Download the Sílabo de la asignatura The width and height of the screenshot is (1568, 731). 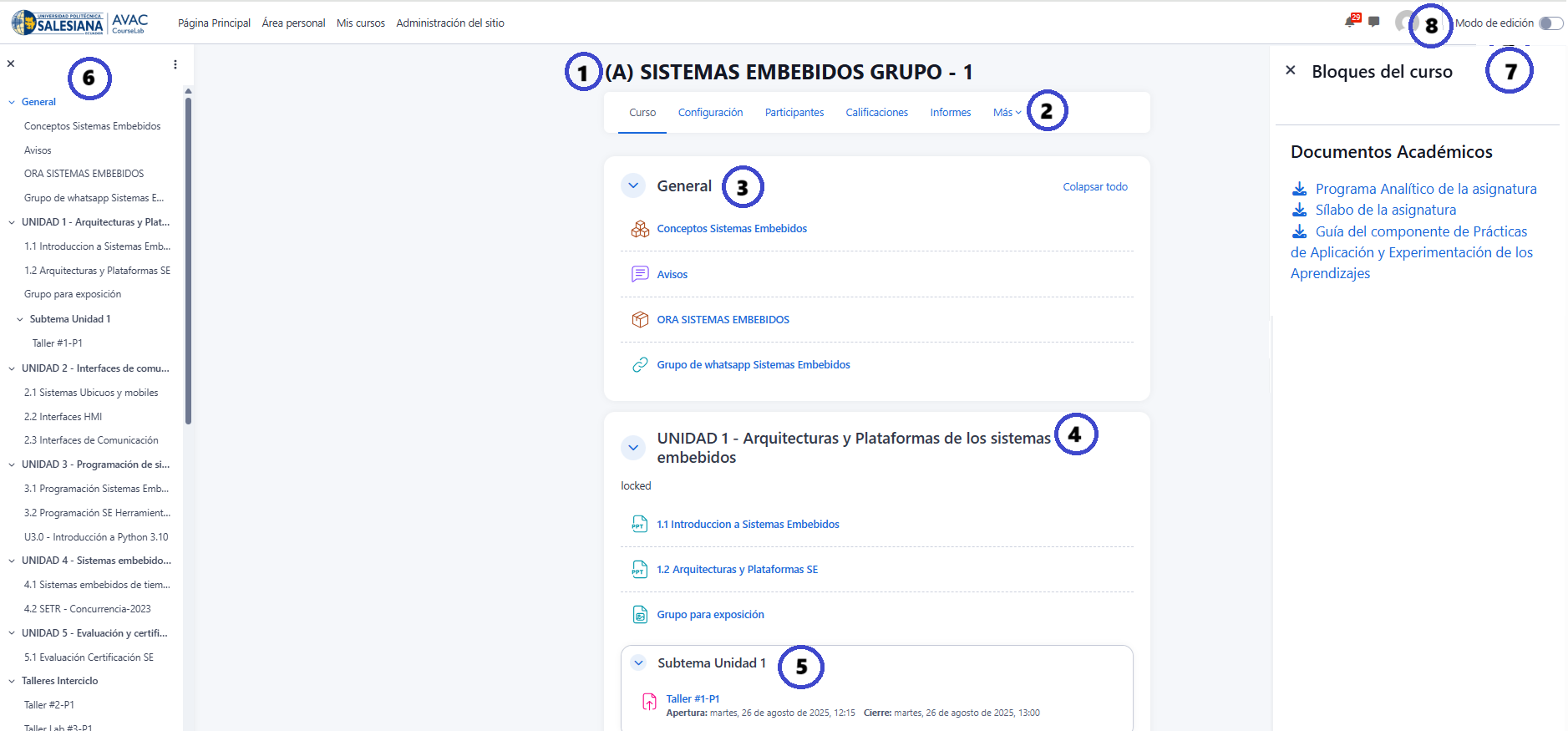click(1385, 211)
